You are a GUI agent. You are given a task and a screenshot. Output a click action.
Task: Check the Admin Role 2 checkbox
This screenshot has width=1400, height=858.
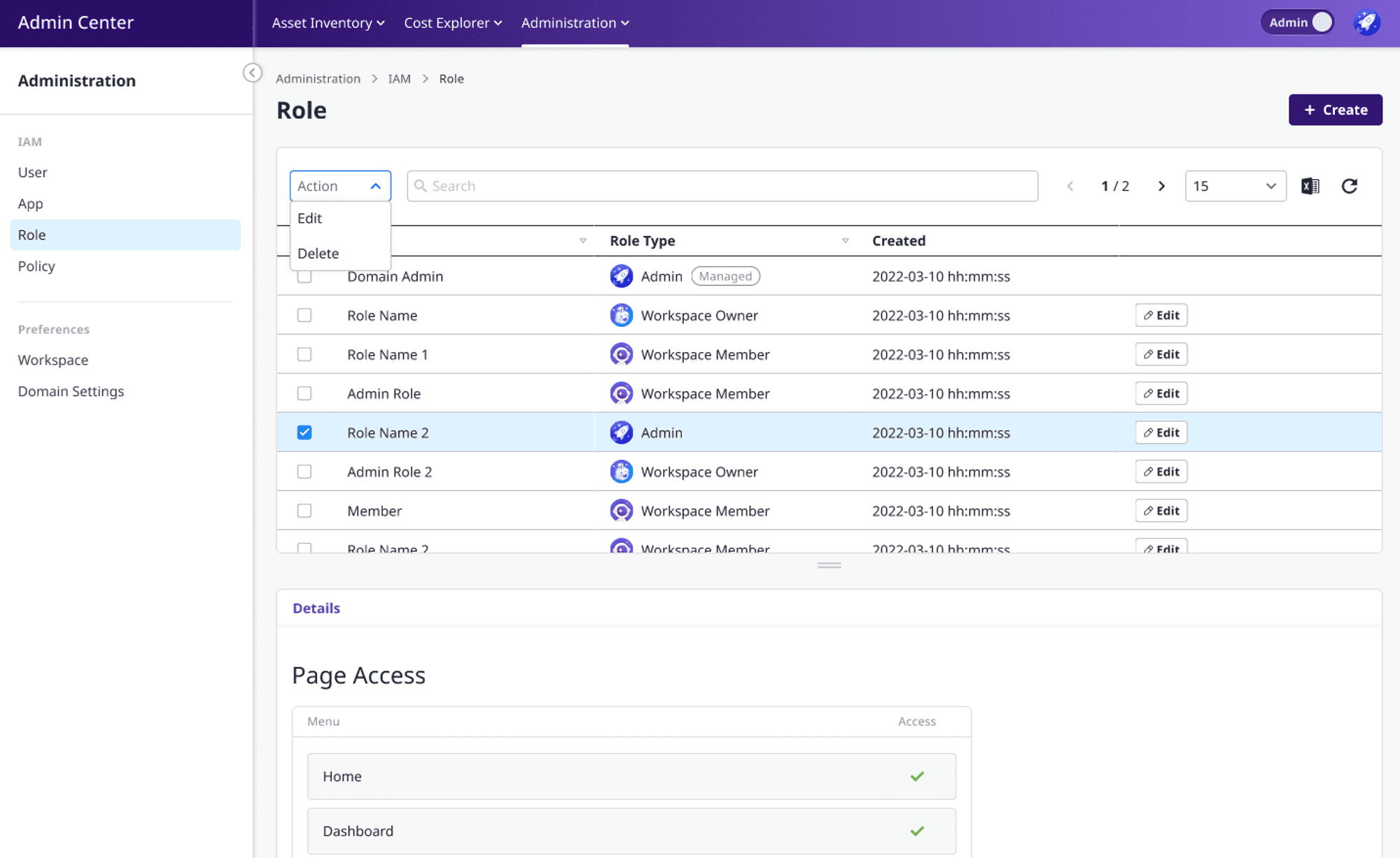[x=304, y=472]
